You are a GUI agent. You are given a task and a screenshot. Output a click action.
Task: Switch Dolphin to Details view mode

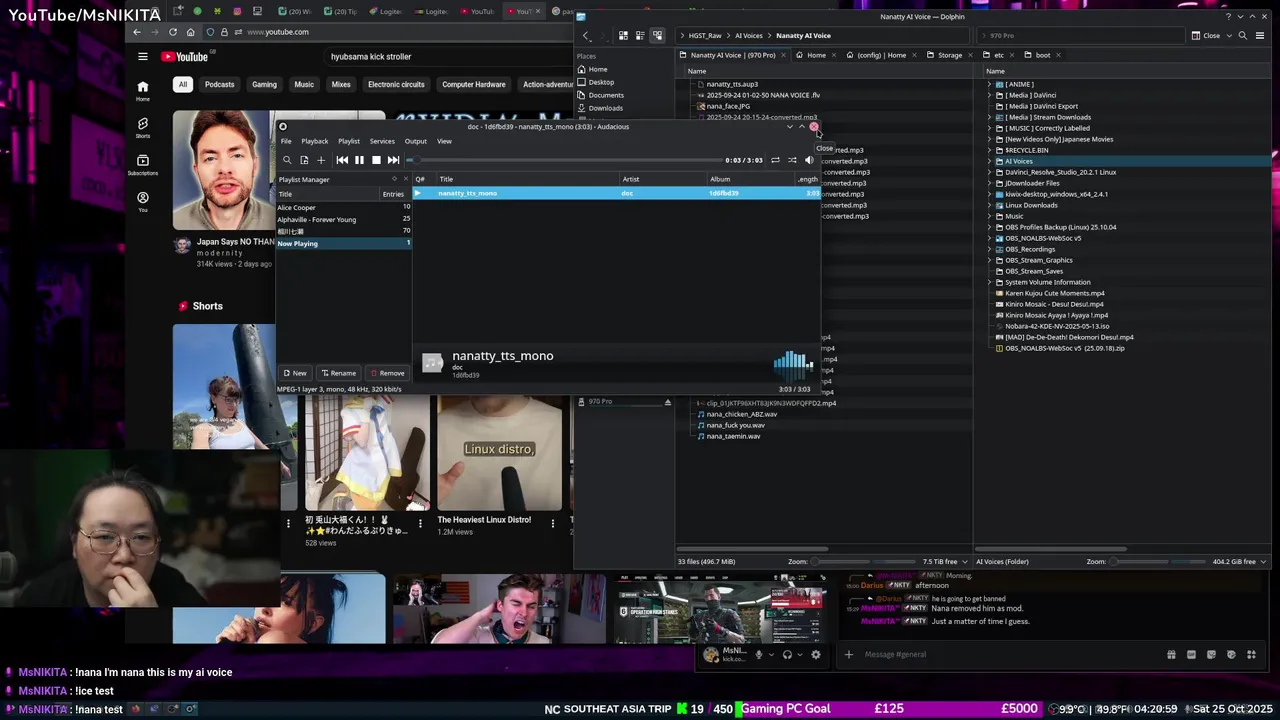[x=657, y=35]
